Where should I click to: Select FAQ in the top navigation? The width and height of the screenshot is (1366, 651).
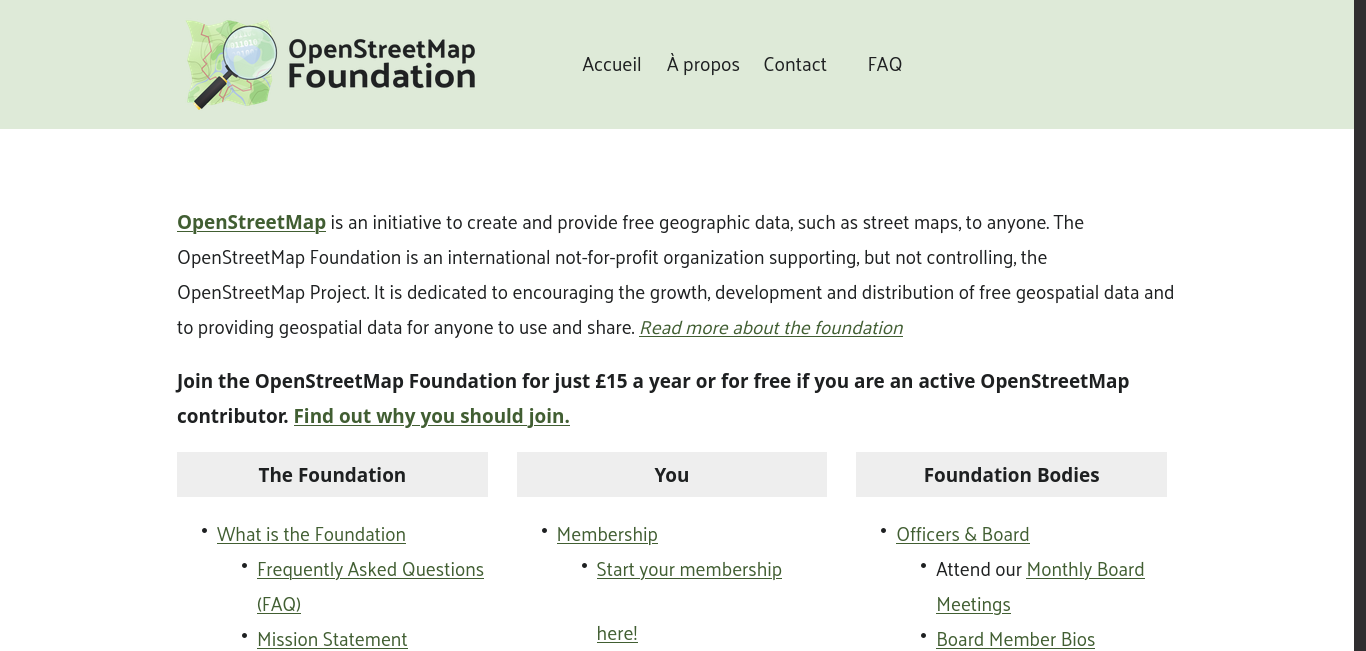[885, 64]
